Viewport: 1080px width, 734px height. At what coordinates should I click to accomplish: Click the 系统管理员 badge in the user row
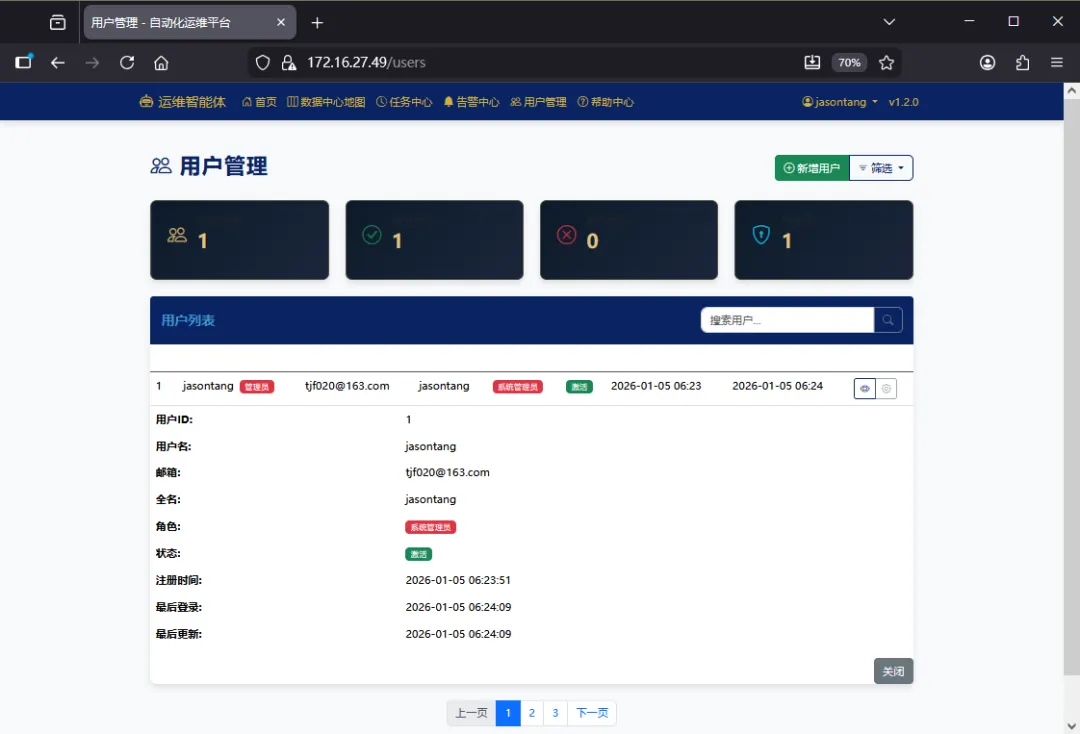[517, 387]
